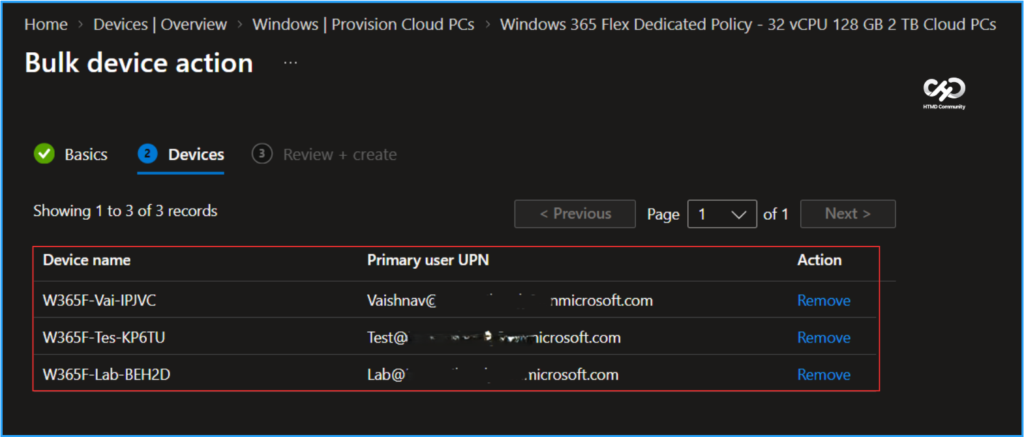Open Windows | Provision Cloud PCs breadcrumb
Image resolution: width=1024 pixels, height=437 pixels.
click(363, 25)
